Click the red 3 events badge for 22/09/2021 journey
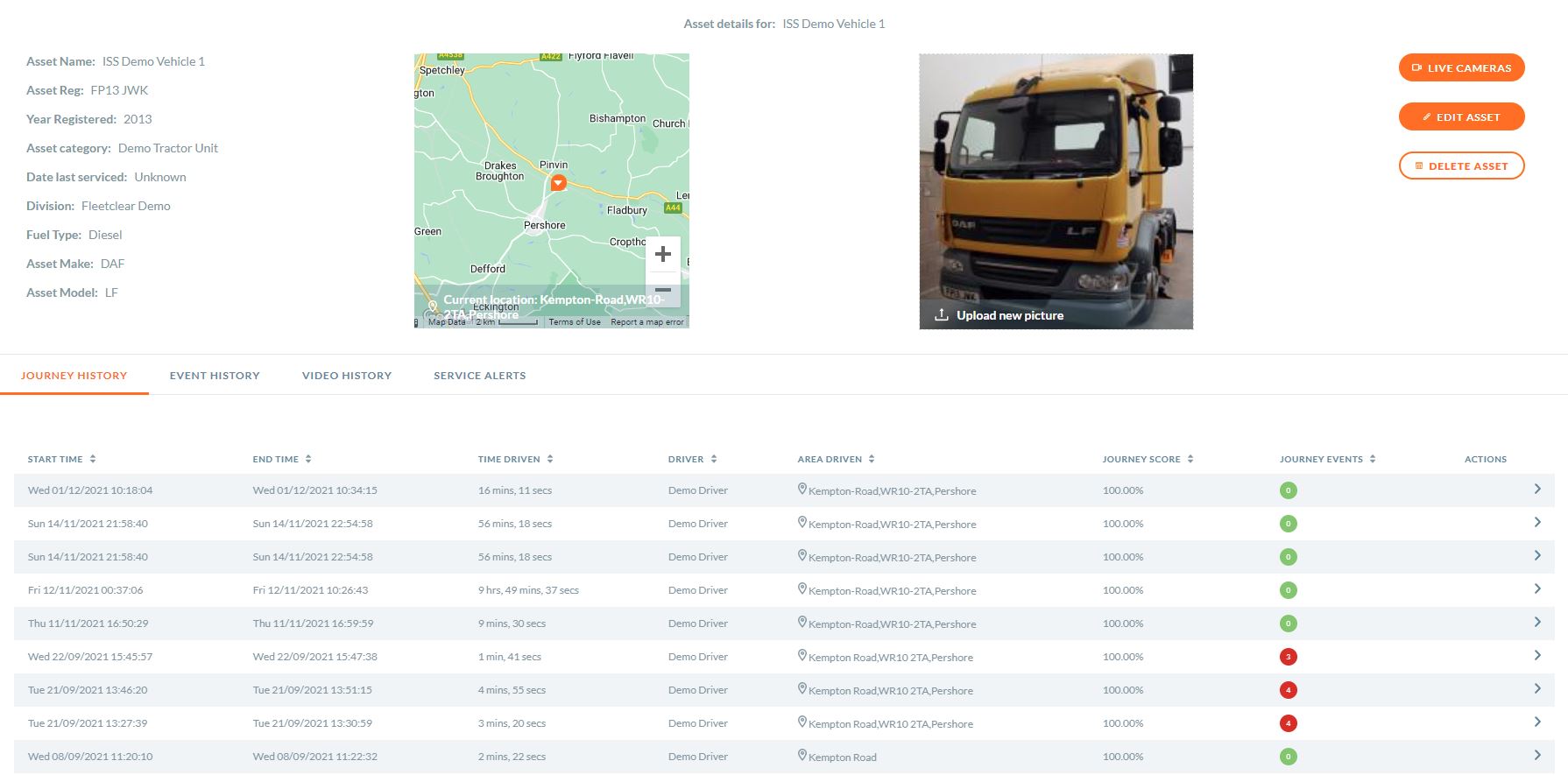The width and height of the screenshot is (1568, 775). coord(1288,657)
